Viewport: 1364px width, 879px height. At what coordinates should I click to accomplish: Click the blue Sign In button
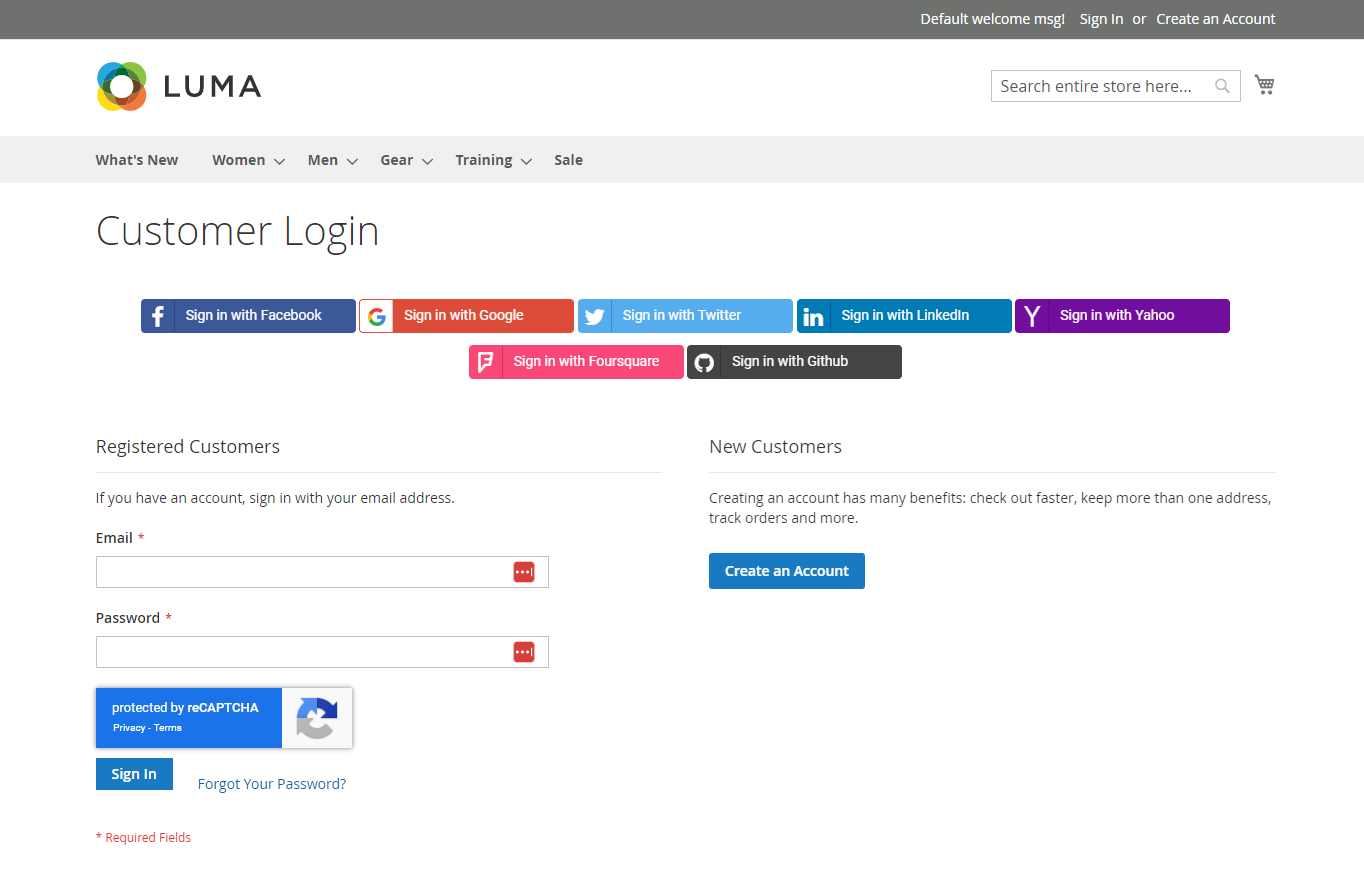(x=134, y=774)
